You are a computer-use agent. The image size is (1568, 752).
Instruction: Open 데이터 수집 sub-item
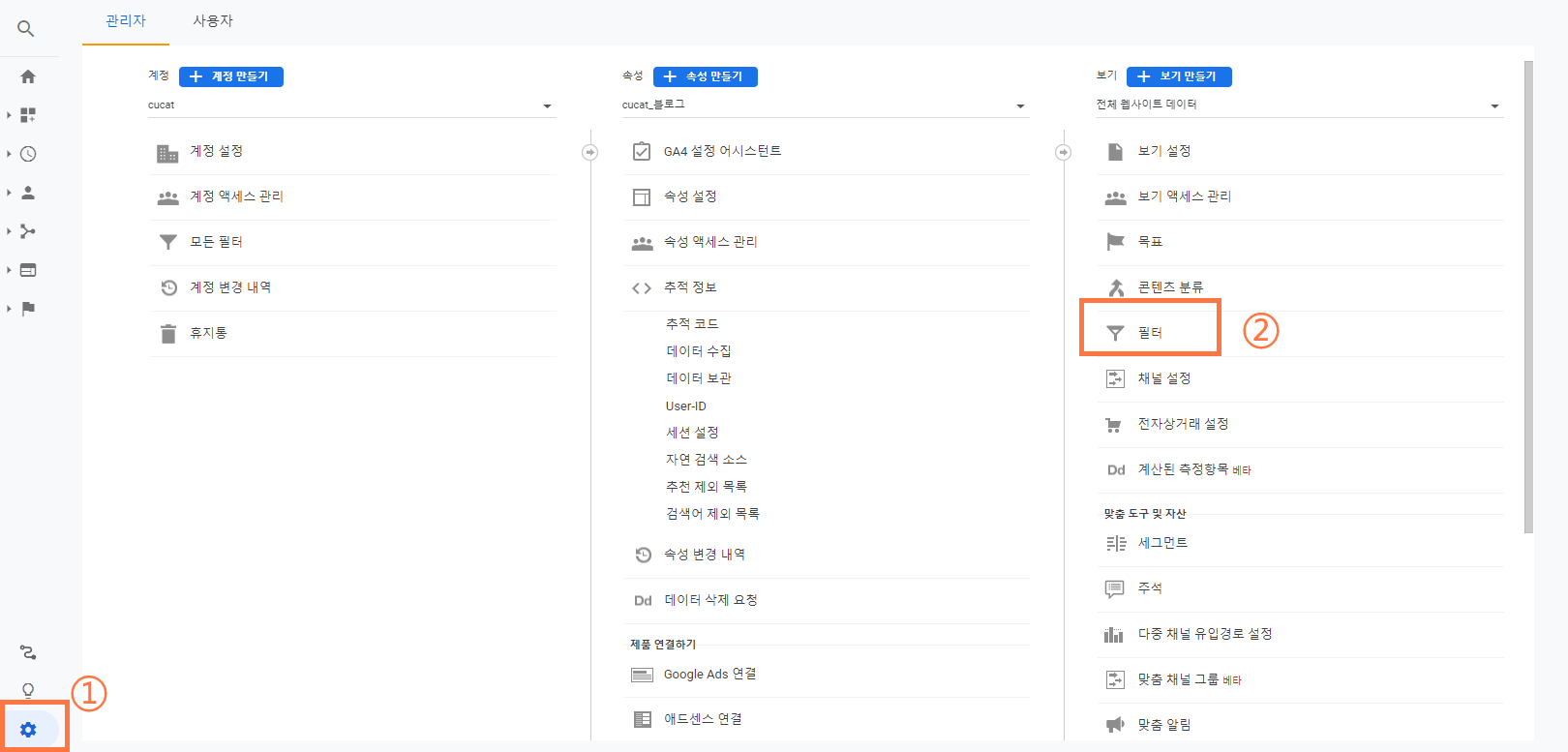point(699,351)
